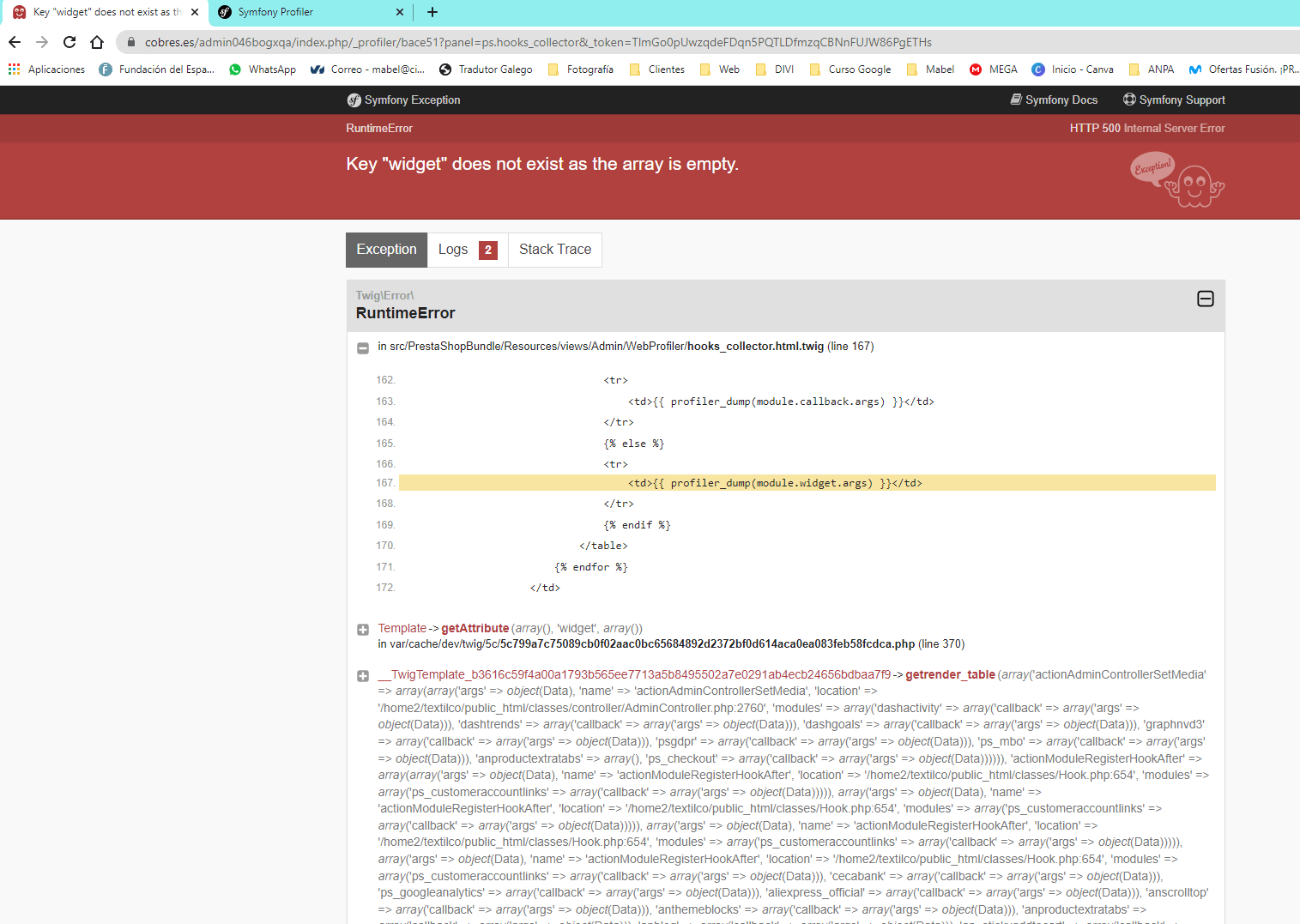Click the '{% else %}' code on line 165
Image resolution: width=1300 pixels, height=924 pixels.
(634, 444)
